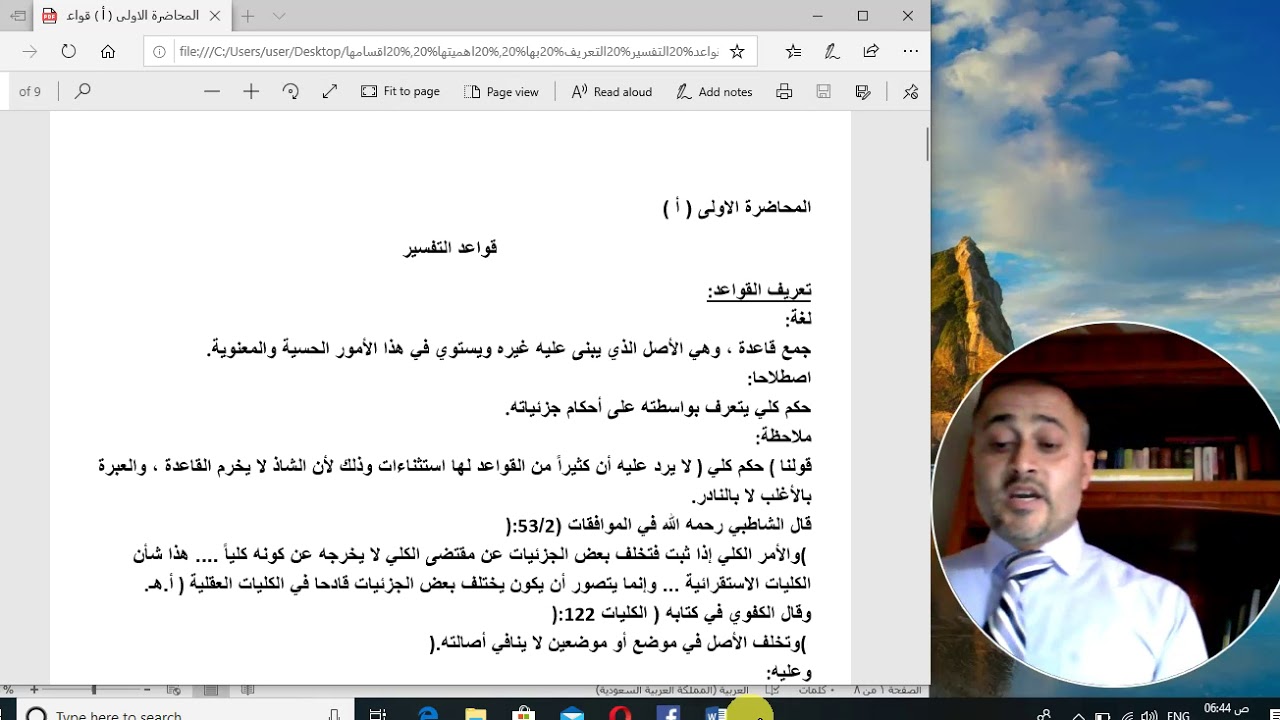Expand the tab preview chevron
1280x720 pixels.
click(279, 16)
